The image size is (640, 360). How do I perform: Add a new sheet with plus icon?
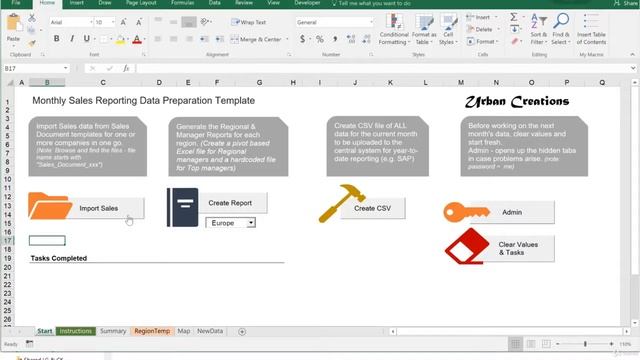click(242, 331)
